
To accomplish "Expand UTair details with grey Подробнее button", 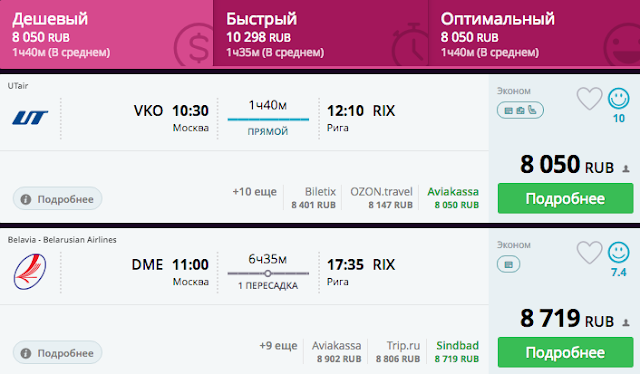I will tap(58, 199).
